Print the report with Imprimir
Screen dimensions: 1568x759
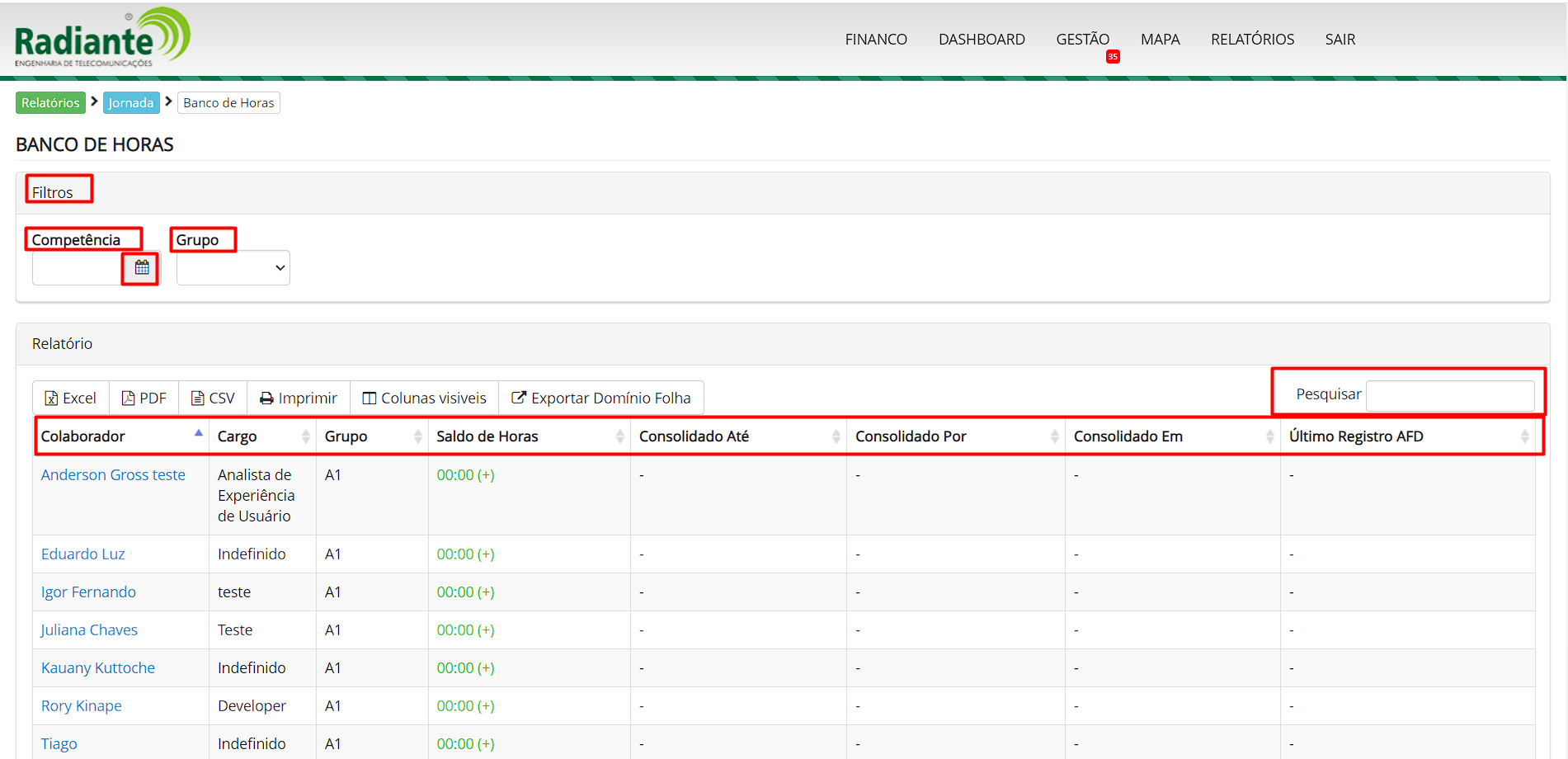click(x=299, y=398)
